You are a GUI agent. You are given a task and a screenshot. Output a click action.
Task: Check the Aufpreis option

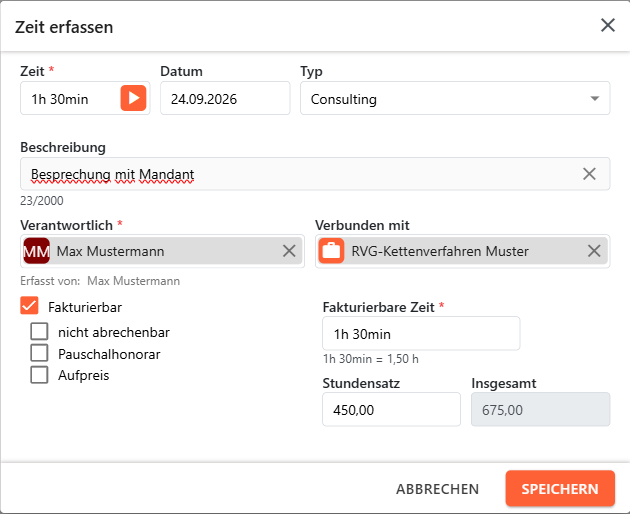(39, 375)
